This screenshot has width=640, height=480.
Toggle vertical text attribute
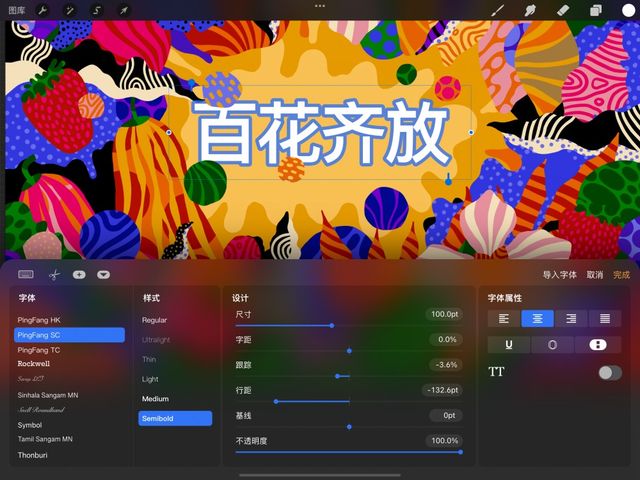tap(598, 345)
